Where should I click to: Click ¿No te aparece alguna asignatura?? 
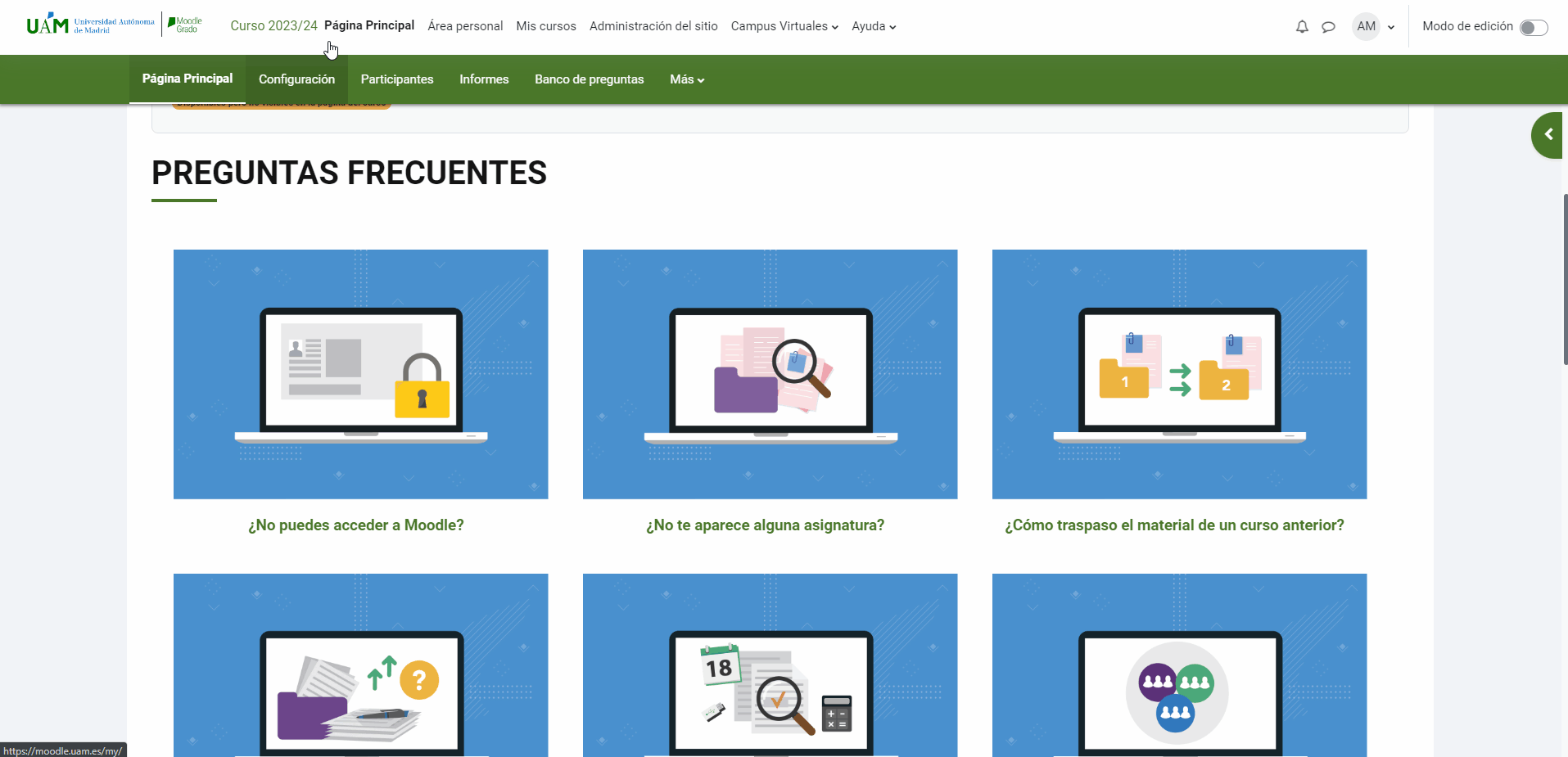pyautogui.click(x=765, y=525)
